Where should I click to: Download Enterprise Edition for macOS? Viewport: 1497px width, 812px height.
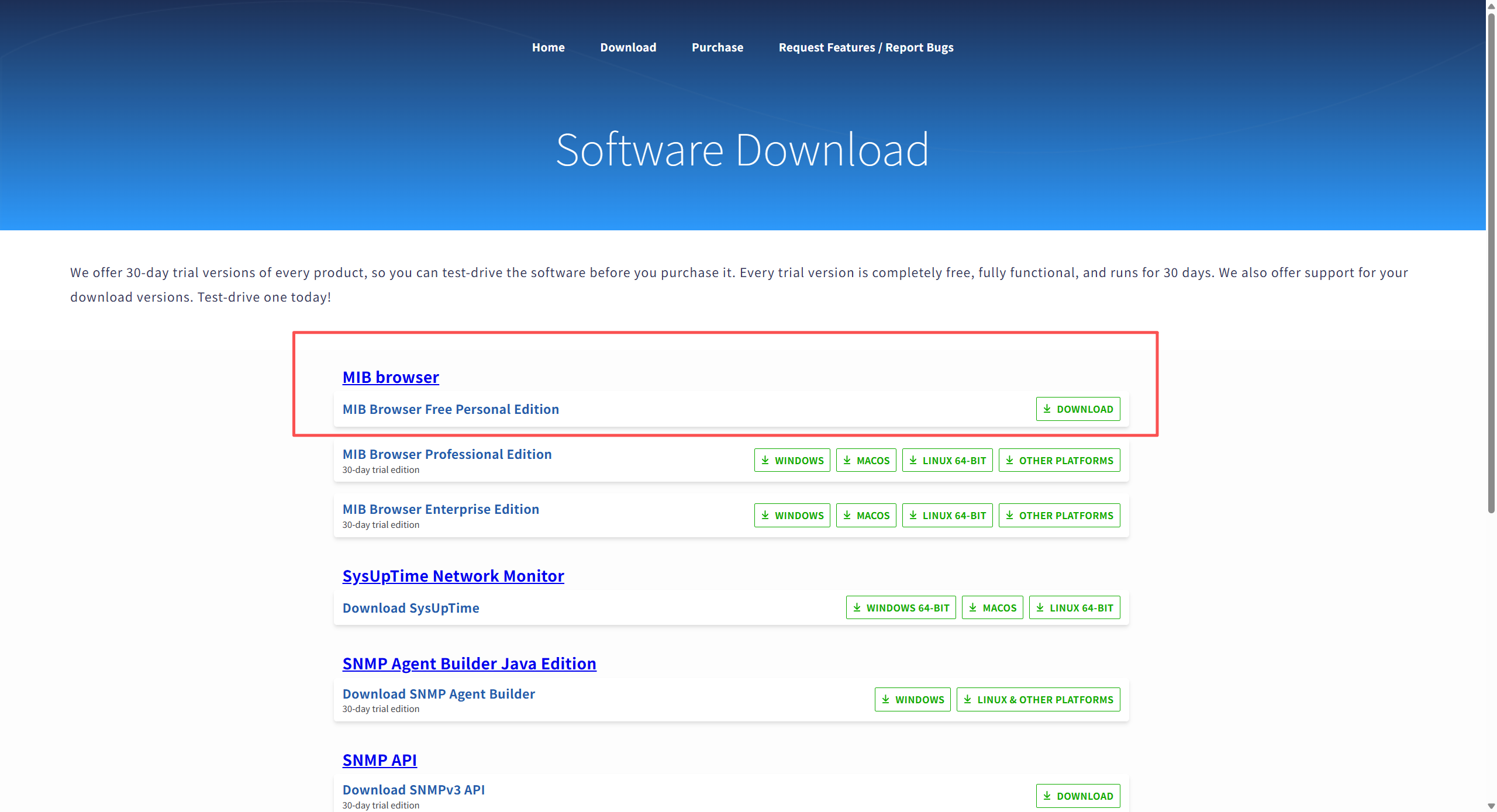point(865,516)
